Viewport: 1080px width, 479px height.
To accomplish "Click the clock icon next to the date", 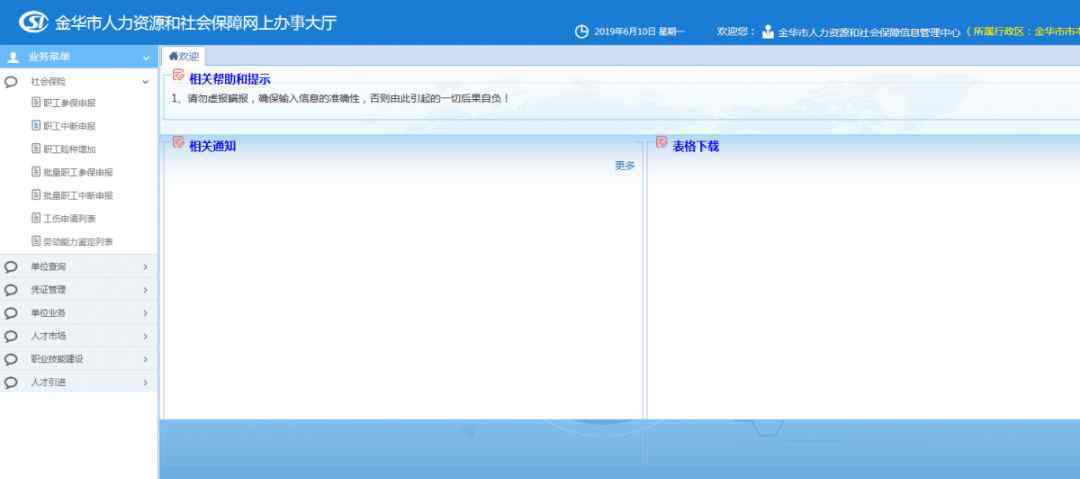I will [x=582, y=32].
